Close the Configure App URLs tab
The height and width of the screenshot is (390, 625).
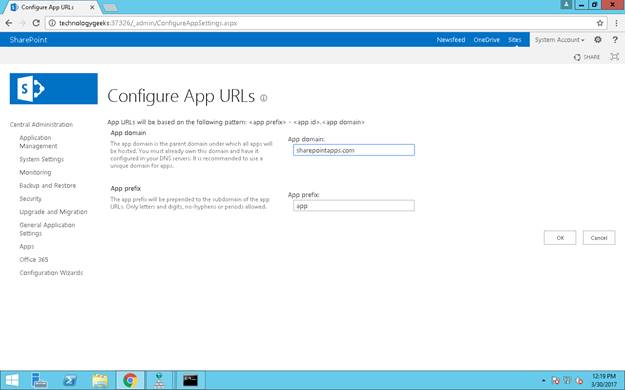tap(92, 7)
